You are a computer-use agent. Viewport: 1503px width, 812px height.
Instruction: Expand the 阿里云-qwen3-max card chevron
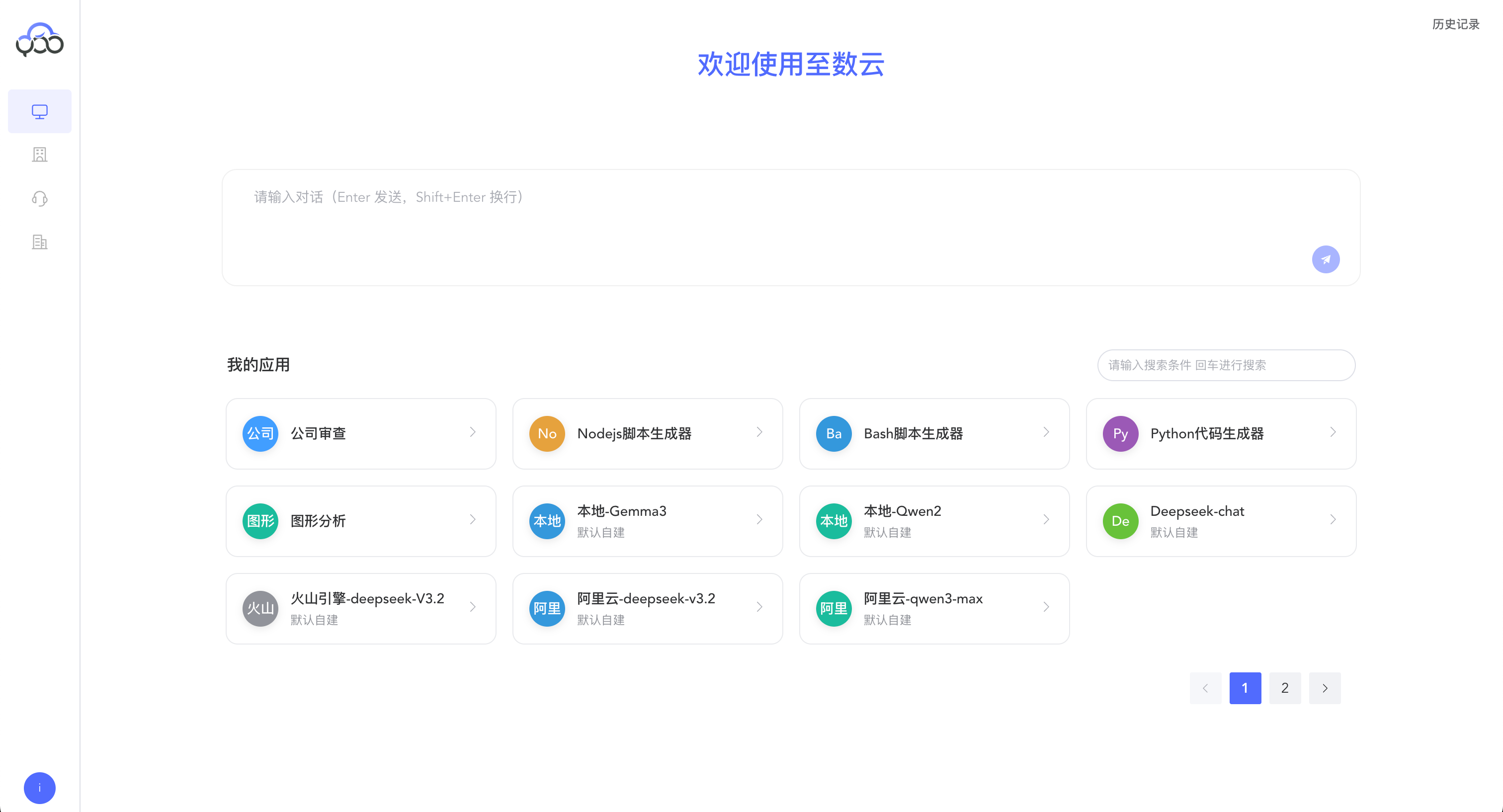[1046, 607]
